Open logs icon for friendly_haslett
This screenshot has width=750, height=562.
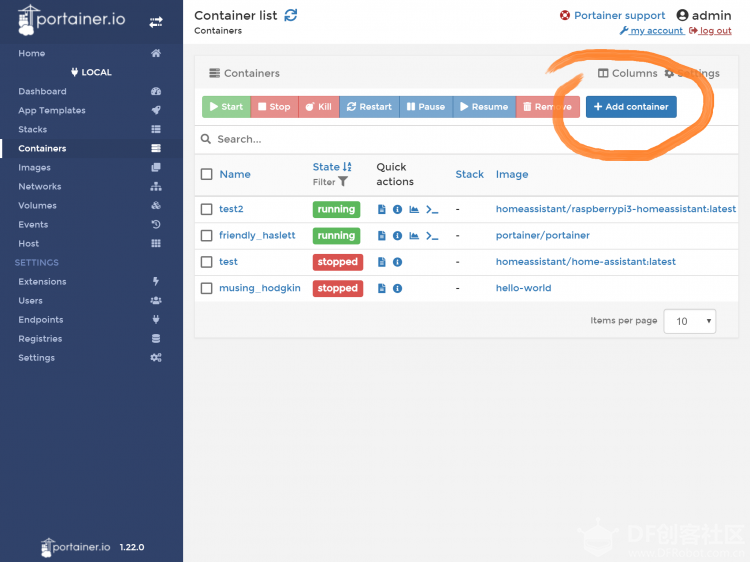pyautogui.click(x=381, y=236)
